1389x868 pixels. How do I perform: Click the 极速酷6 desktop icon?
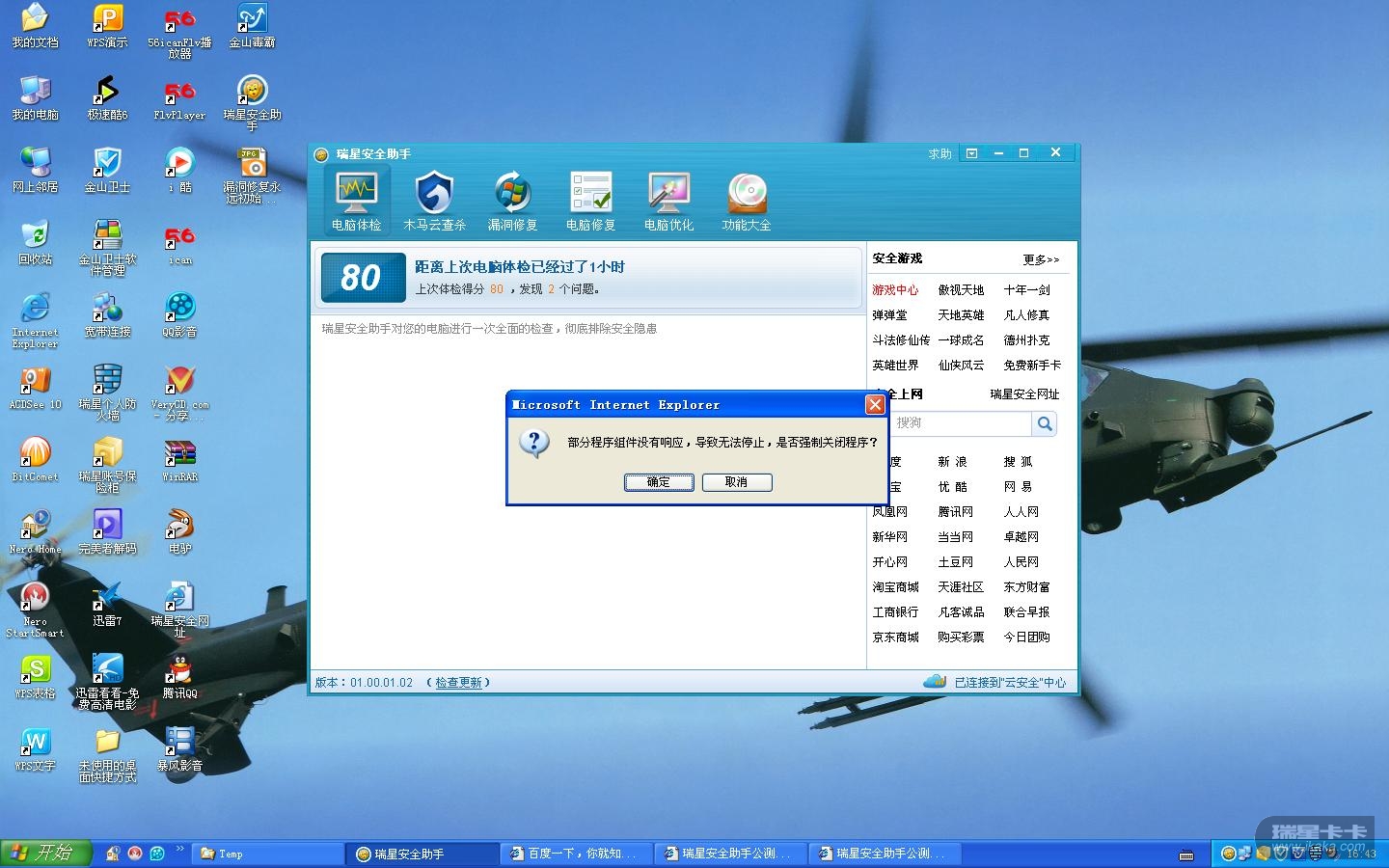click(x=107, y=98)
